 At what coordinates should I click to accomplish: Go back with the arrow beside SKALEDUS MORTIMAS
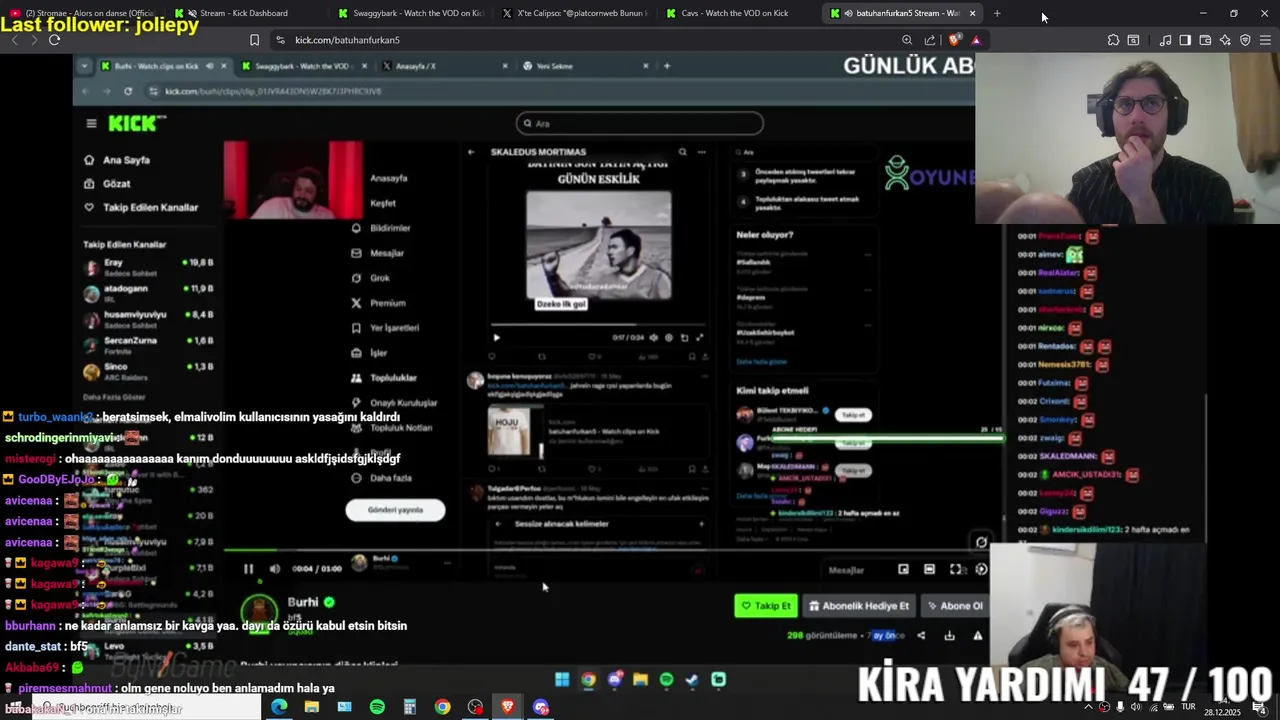click(471, 152)
